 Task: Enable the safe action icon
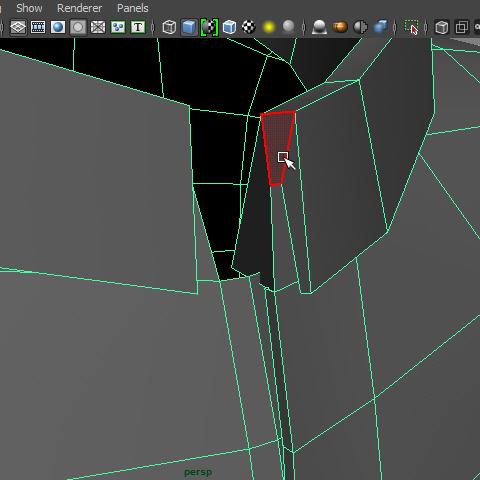[118, 27]
